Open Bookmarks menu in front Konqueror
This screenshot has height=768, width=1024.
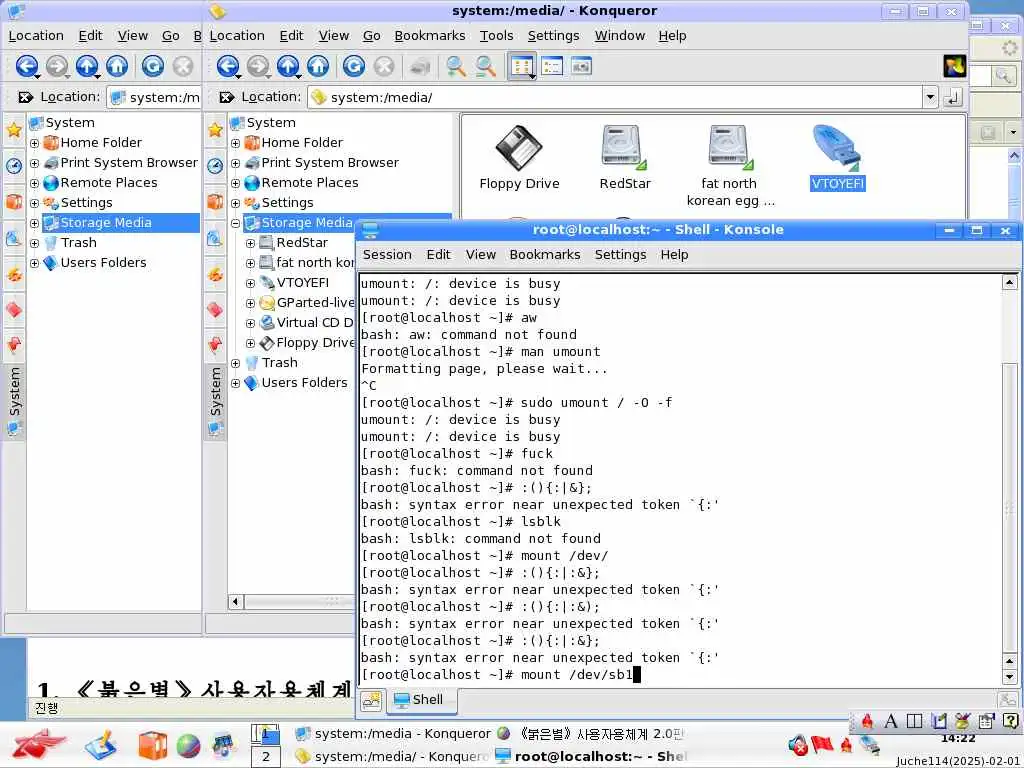click(x=430, y=36)
